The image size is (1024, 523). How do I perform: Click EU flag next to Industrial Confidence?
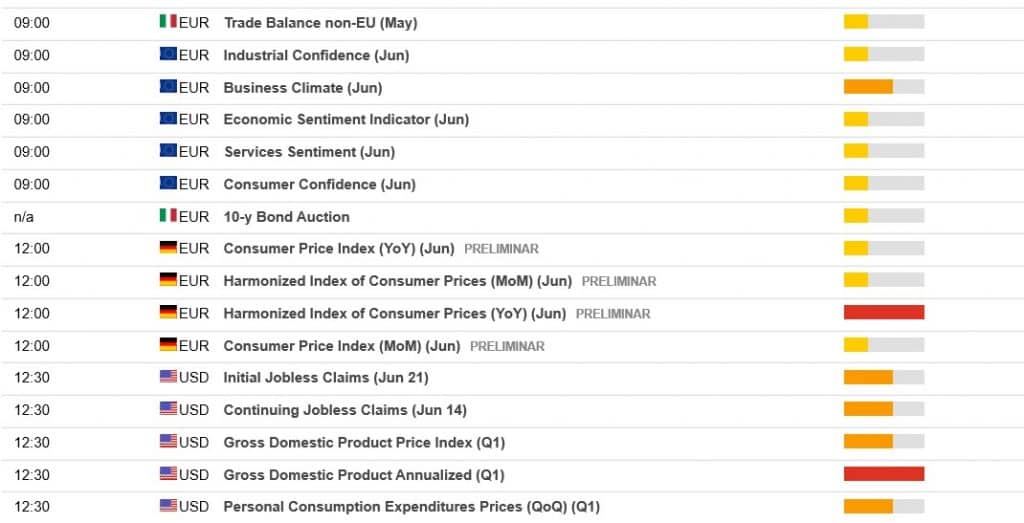point(168,55)
